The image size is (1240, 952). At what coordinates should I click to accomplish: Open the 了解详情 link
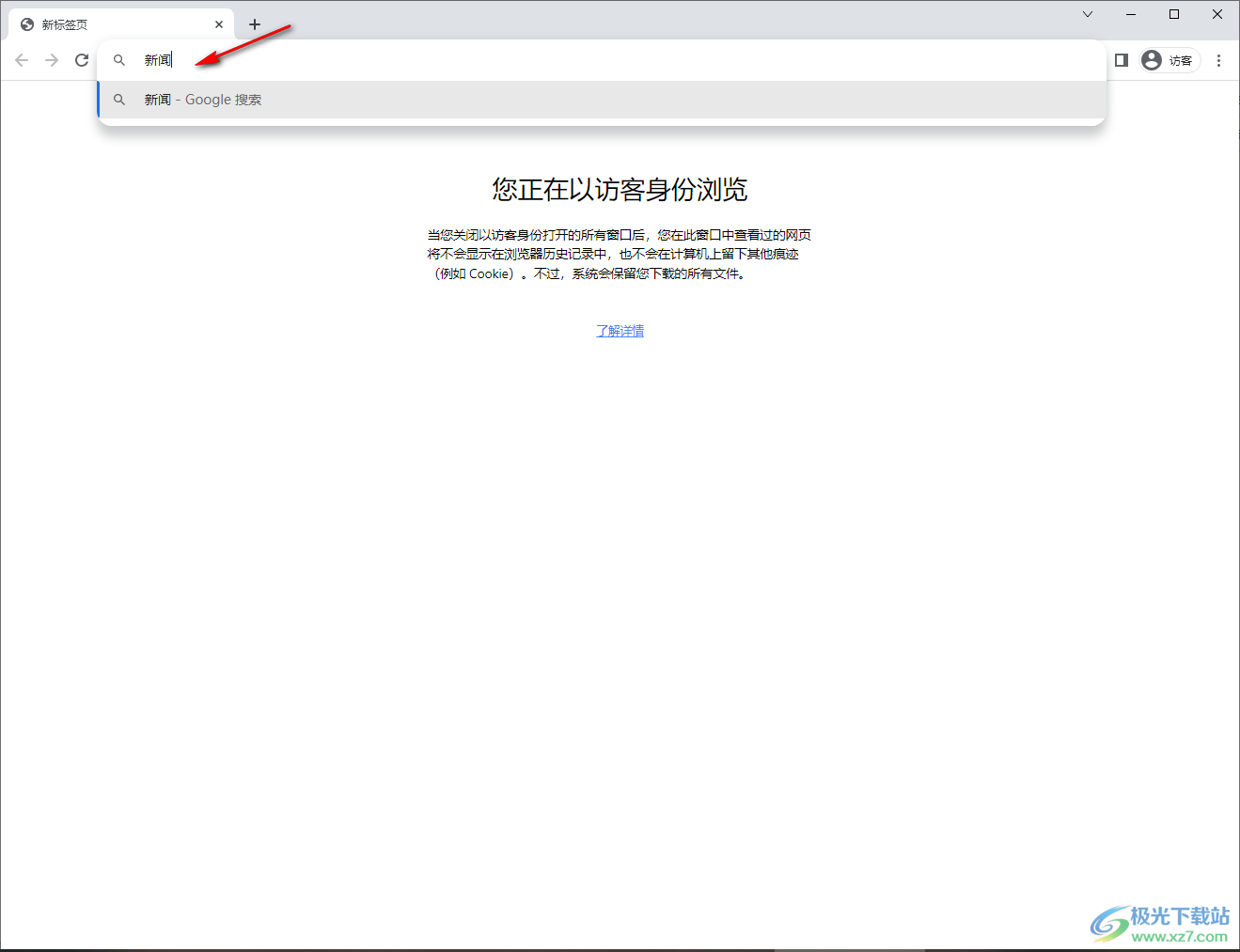[x=620, y=331]
